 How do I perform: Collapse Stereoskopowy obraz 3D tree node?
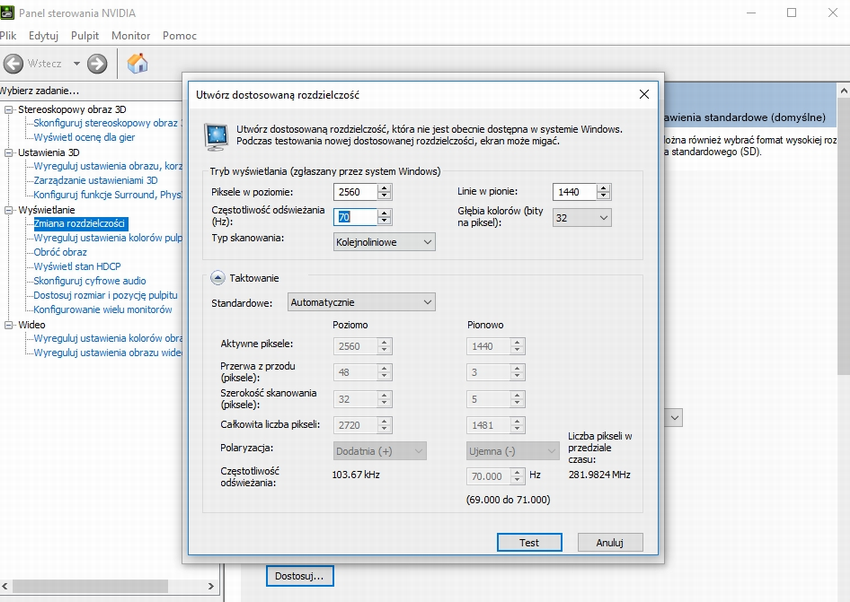point(9,109)
